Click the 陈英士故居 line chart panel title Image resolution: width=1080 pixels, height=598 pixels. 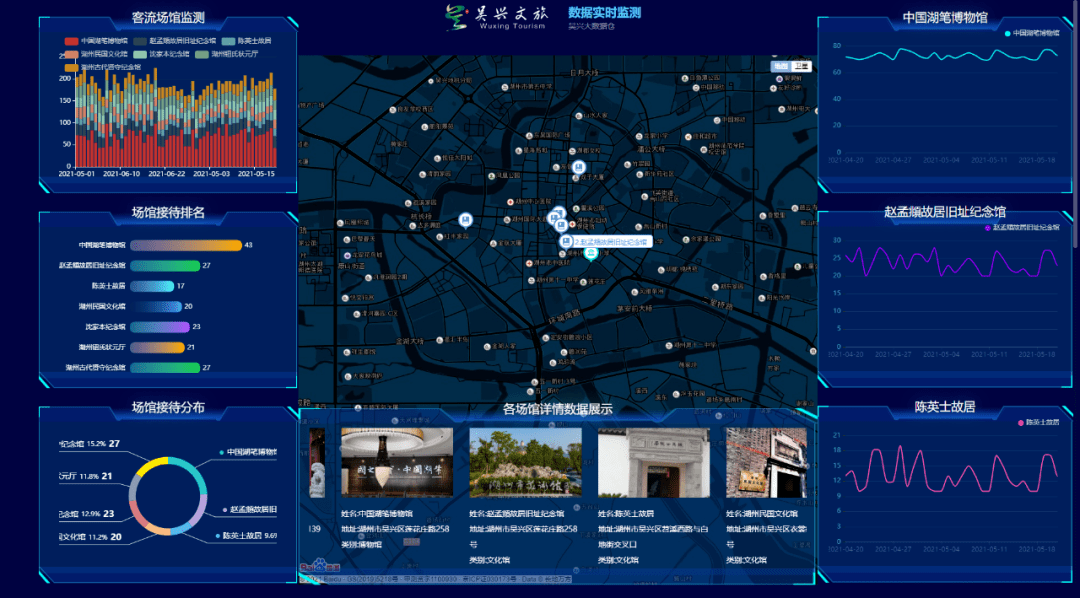point(945,407)
